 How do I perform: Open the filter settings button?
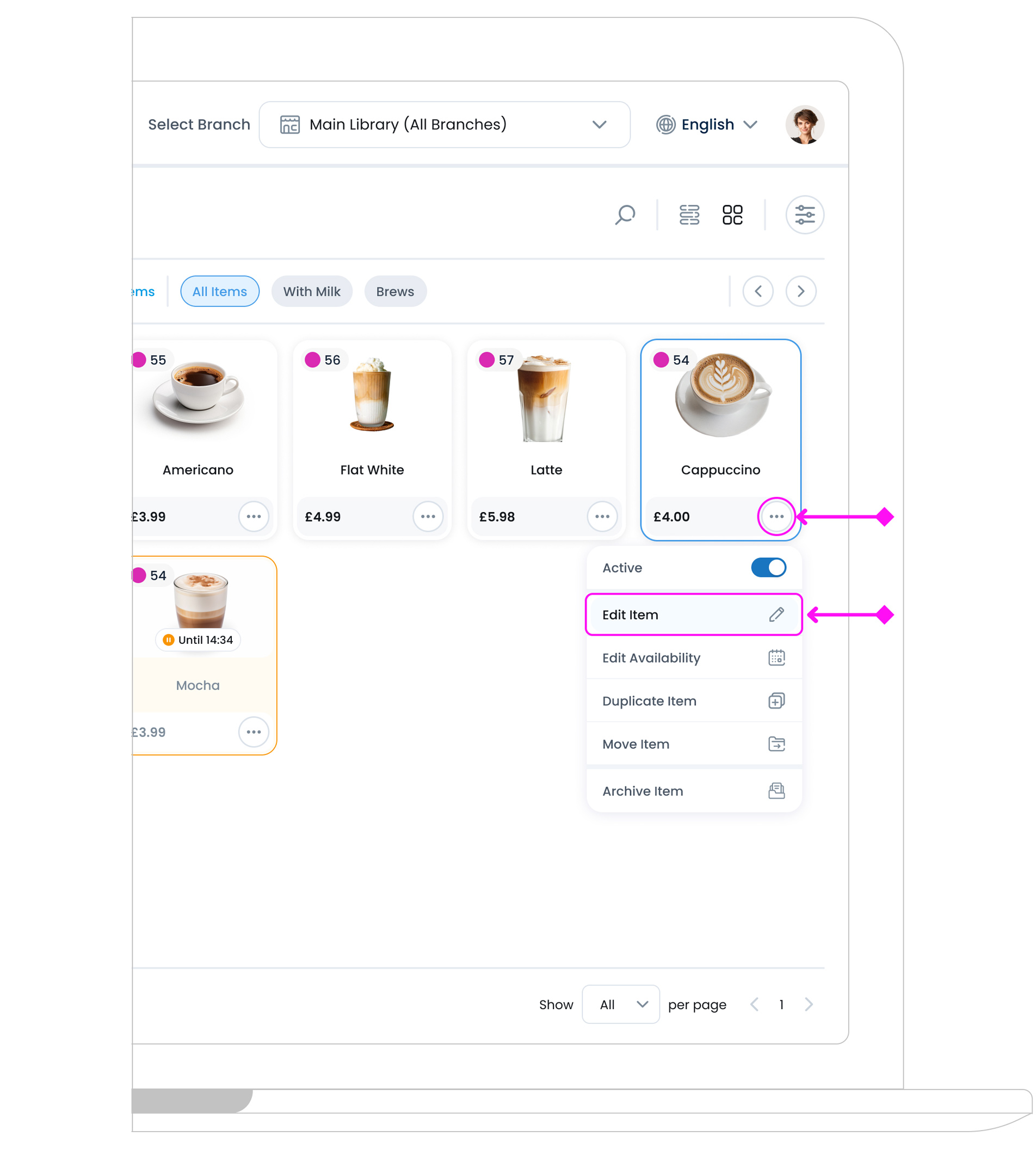(804, 214)
